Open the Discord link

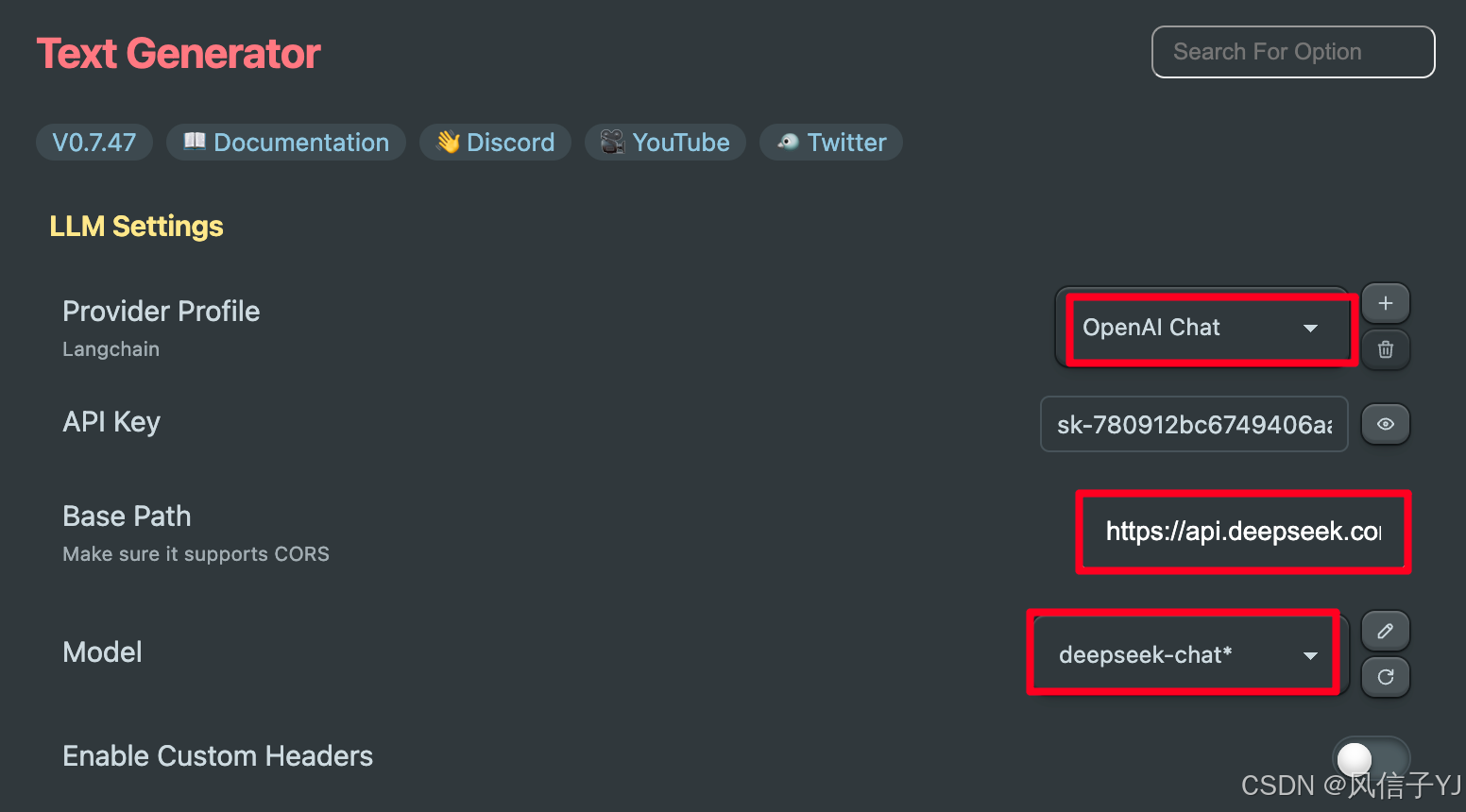click(495, 143)
